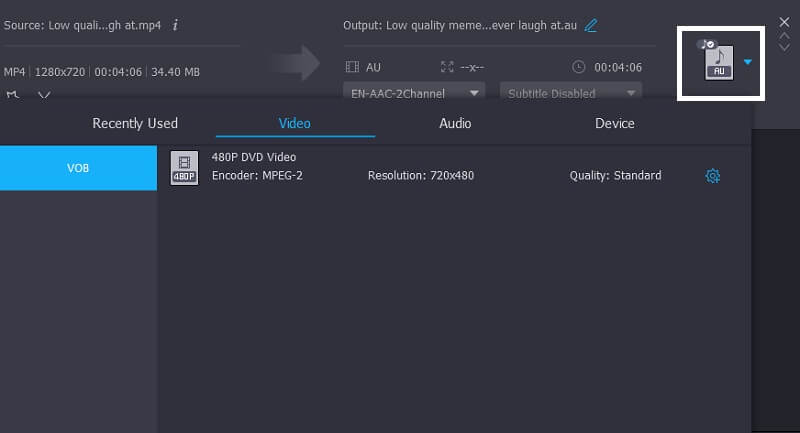
Task: Expand the output format dropdown arrow
Action: click(x=748, y=62)
